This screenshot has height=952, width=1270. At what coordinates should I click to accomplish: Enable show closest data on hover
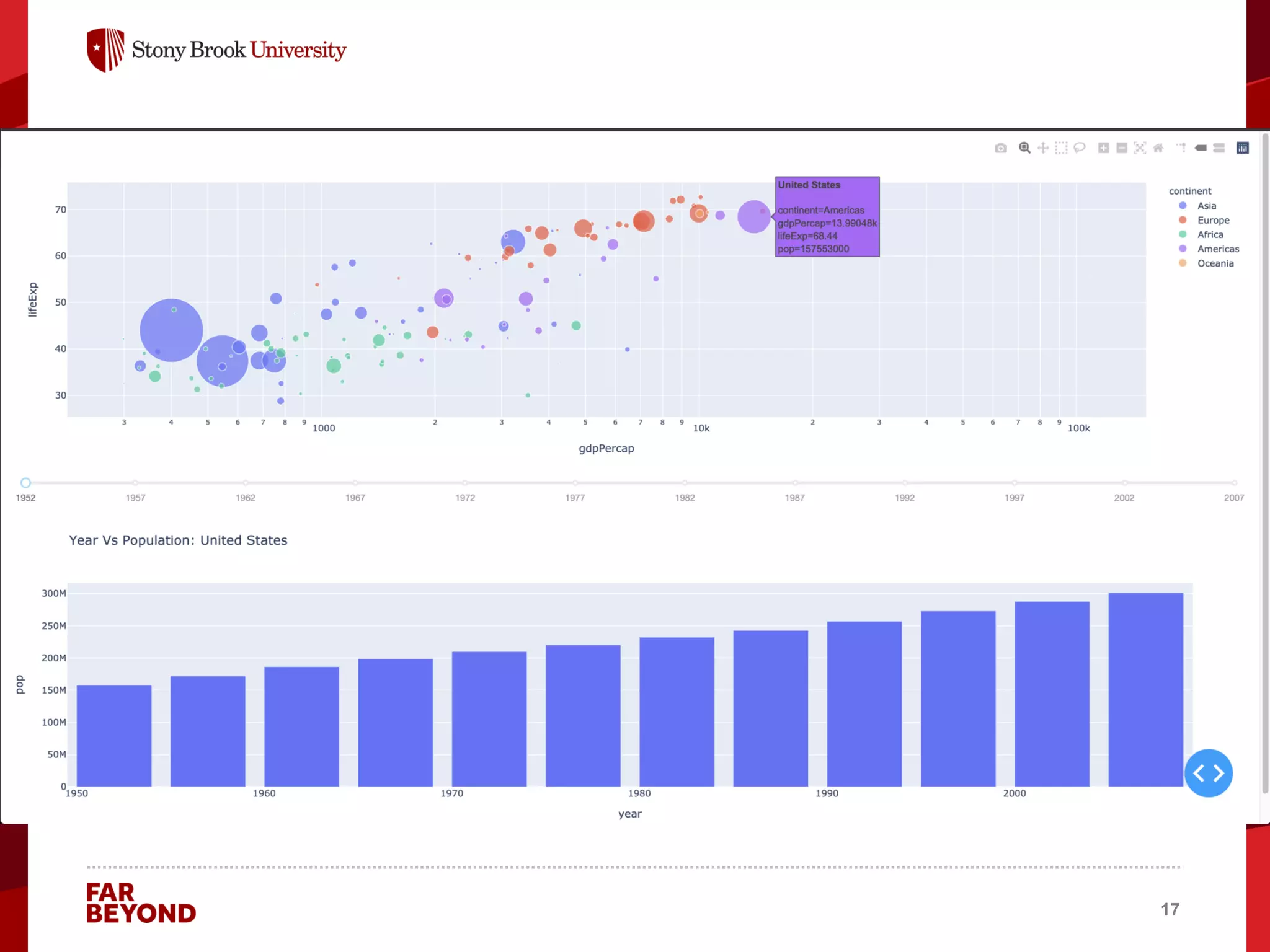click(x=1201, y=148)
